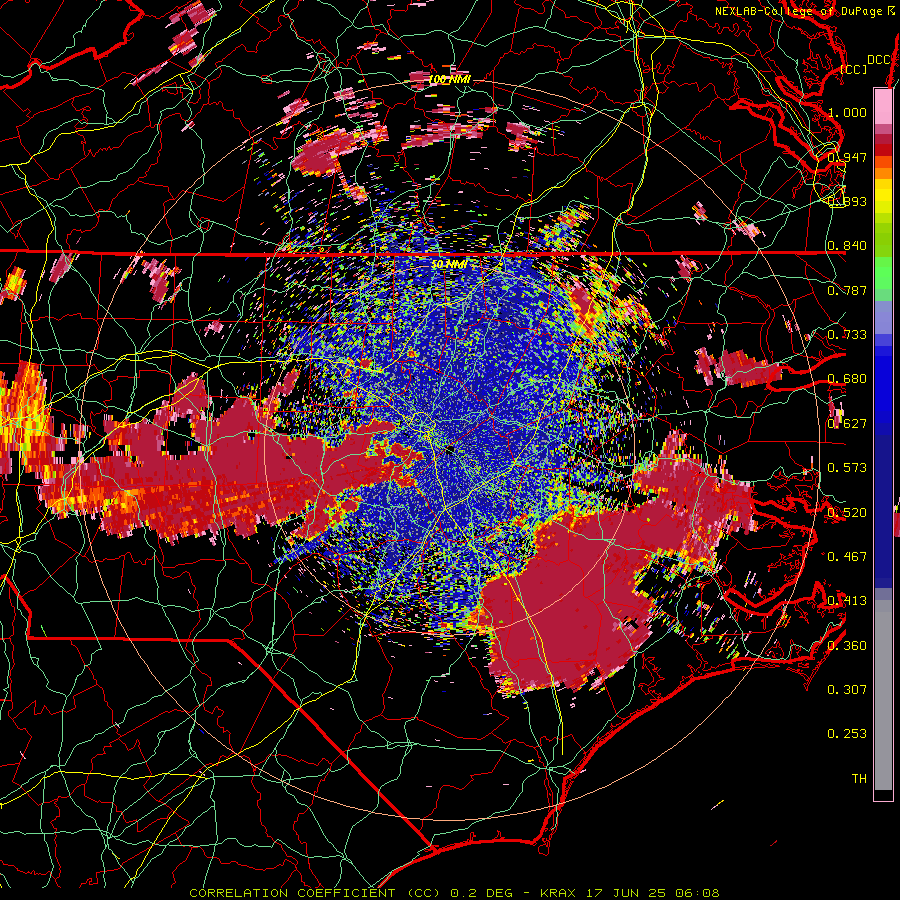900x900 pixels.
Task: Select the 0.253 scale value
Action: click(x=847, y=734)
